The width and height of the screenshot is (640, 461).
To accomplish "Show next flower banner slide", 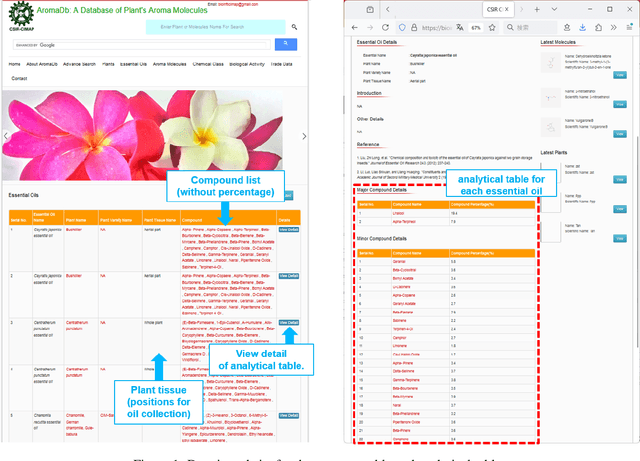I will (304, 136).
